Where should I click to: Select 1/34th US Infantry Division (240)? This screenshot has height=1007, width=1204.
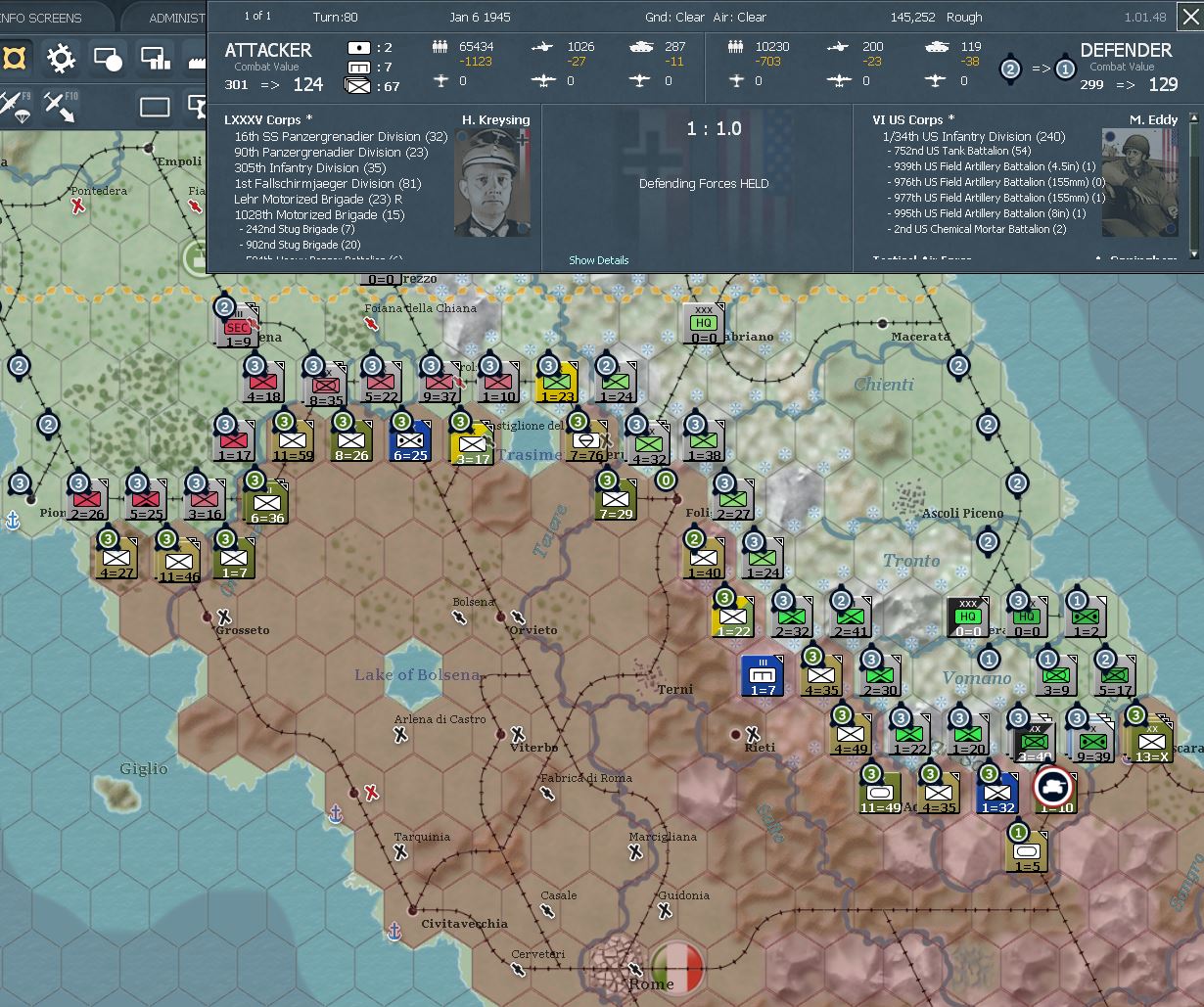[974, 137]
